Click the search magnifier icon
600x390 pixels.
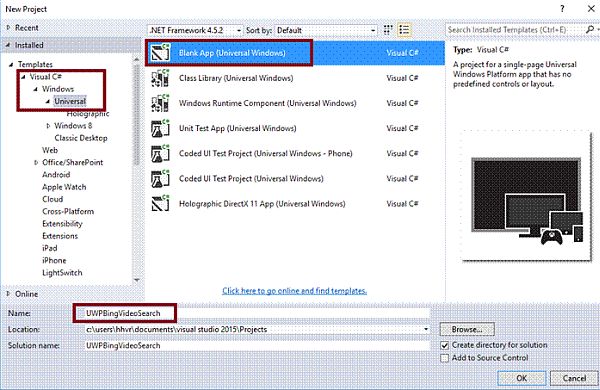[590, 29]
